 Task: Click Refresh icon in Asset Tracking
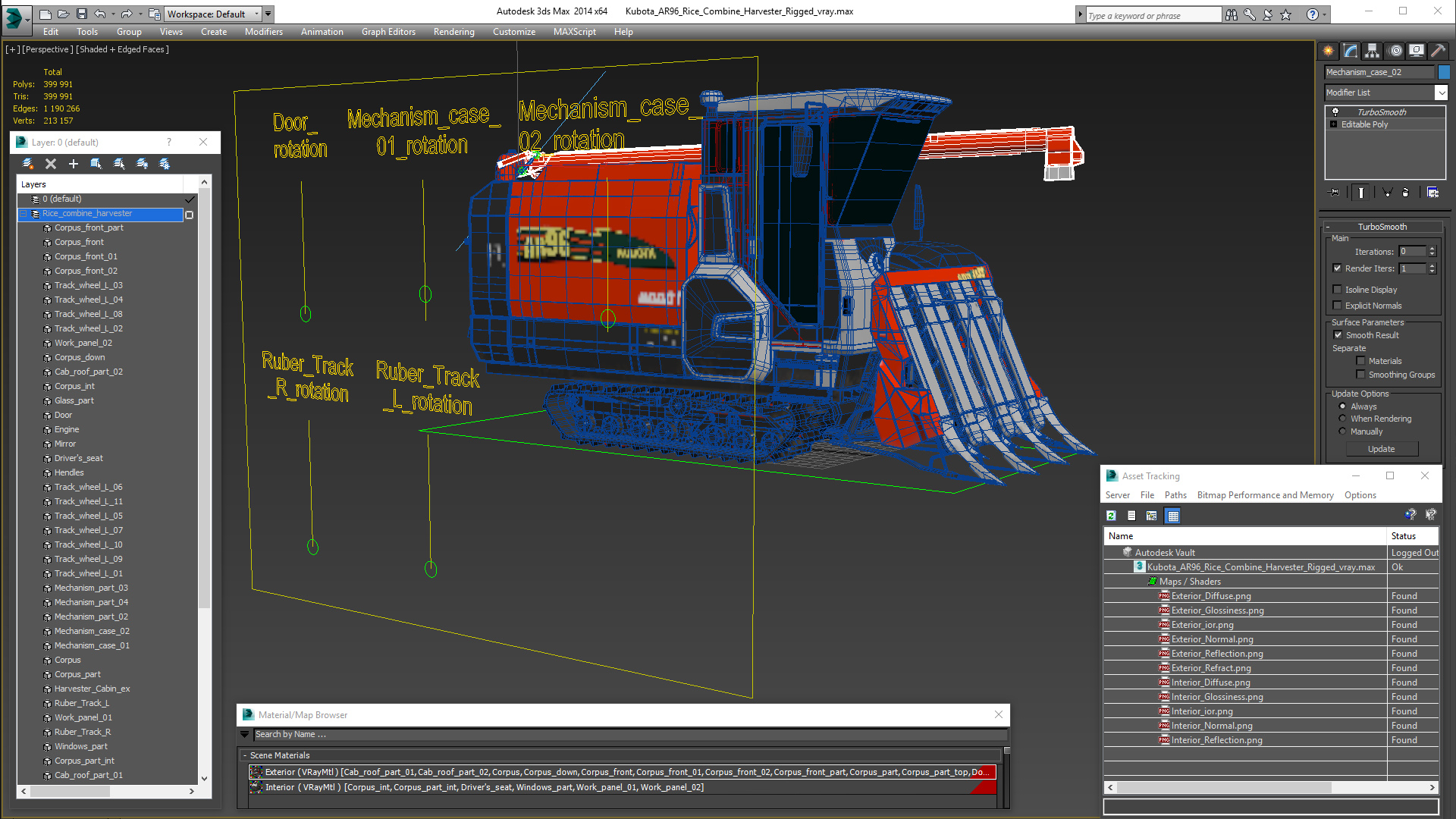tap(1111, 516)
